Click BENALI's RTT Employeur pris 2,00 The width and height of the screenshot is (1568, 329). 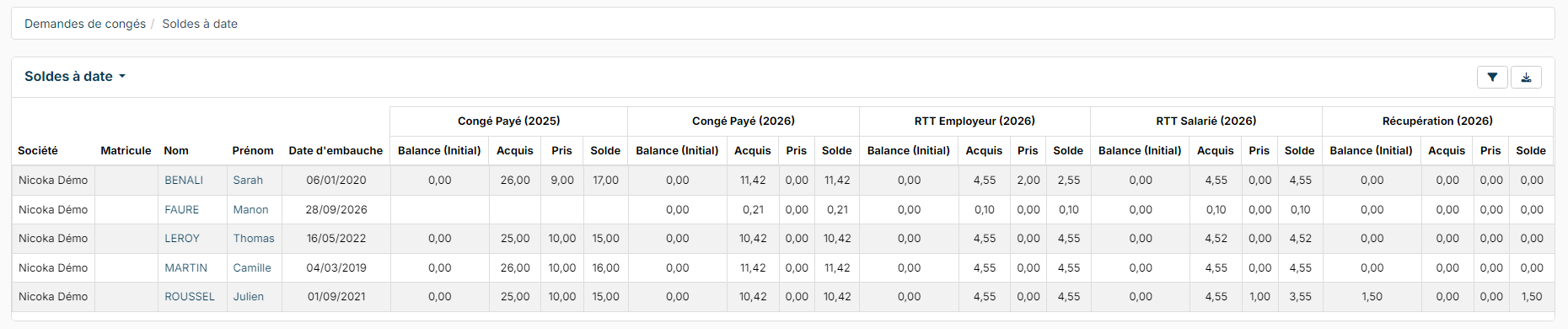1028,180
